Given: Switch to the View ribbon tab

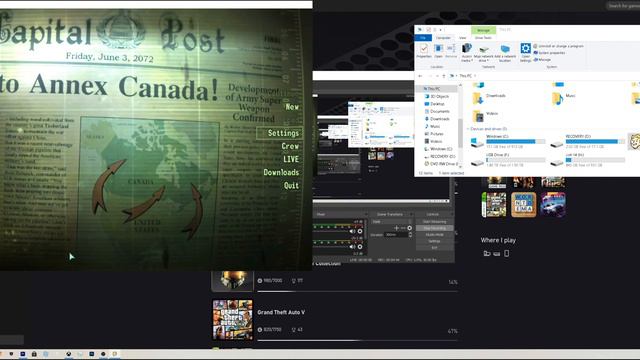Looking at the screenshot, I should click(462, 38).
